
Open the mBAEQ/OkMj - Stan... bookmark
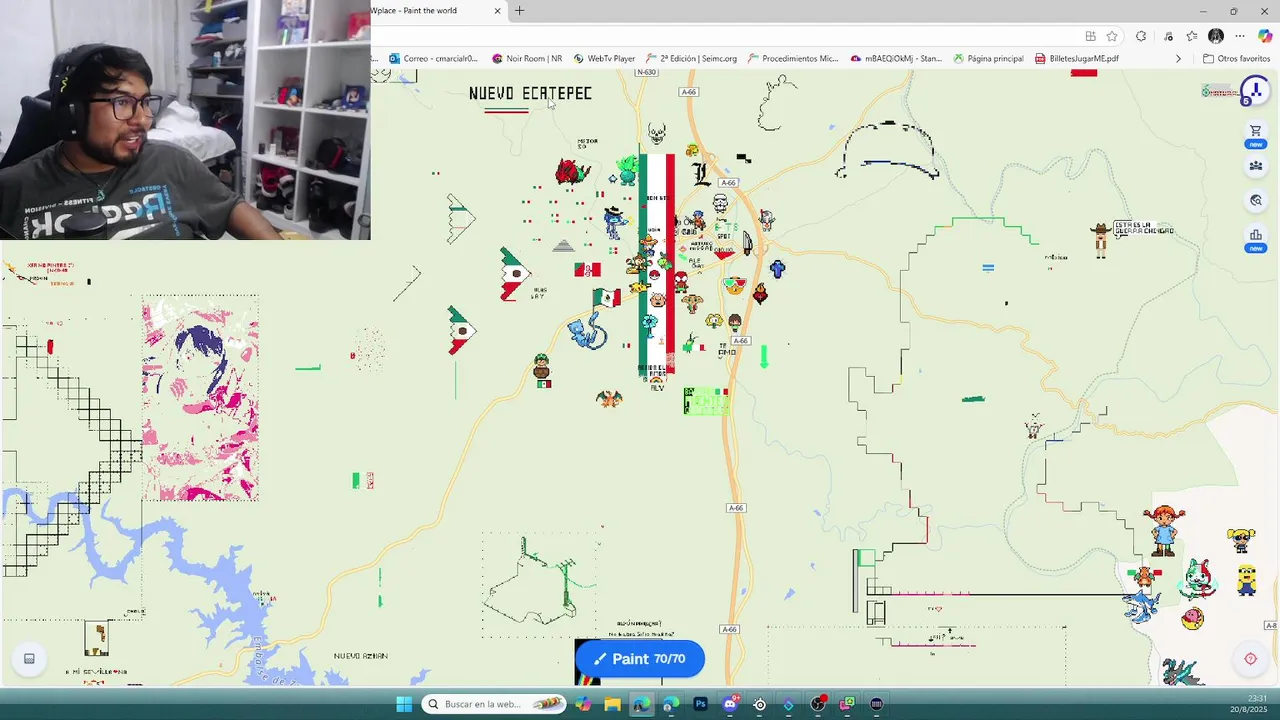pyautogui.click(x=896, y=58)
